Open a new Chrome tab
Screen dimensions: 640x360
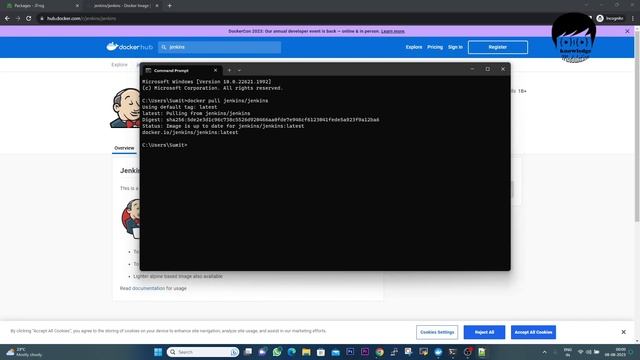[x=169, y=6]
